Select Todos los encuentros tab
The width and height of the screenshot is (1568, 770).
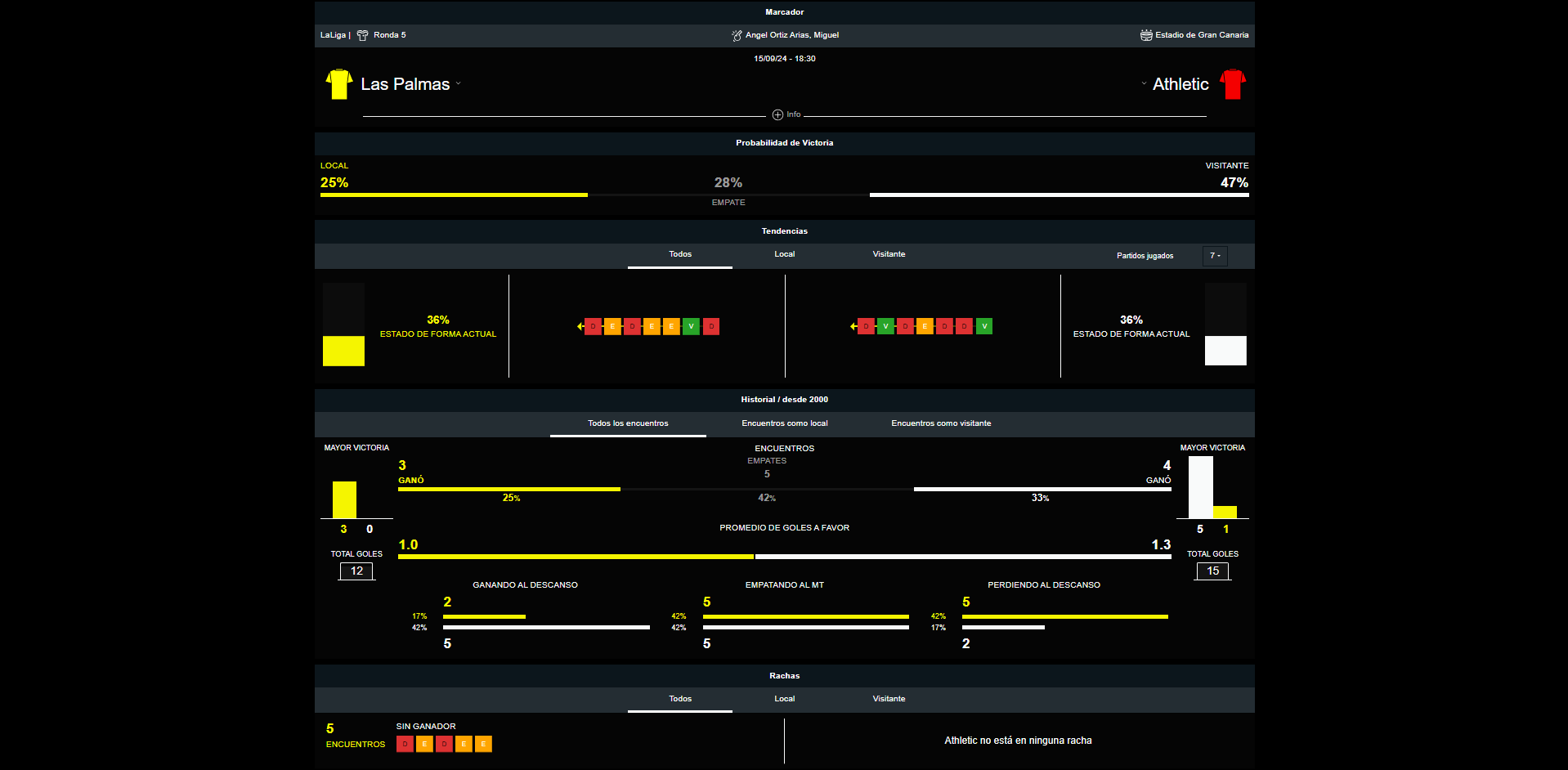coord(628,423)
